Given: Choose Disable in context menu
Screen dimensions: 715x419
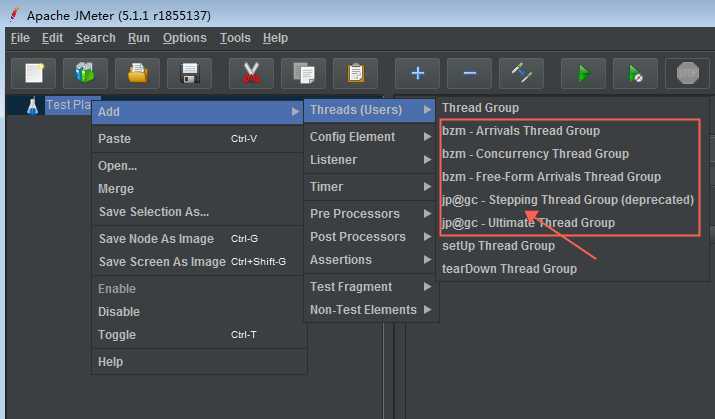Looking at the screenshot, I should (x=198, y=311).
